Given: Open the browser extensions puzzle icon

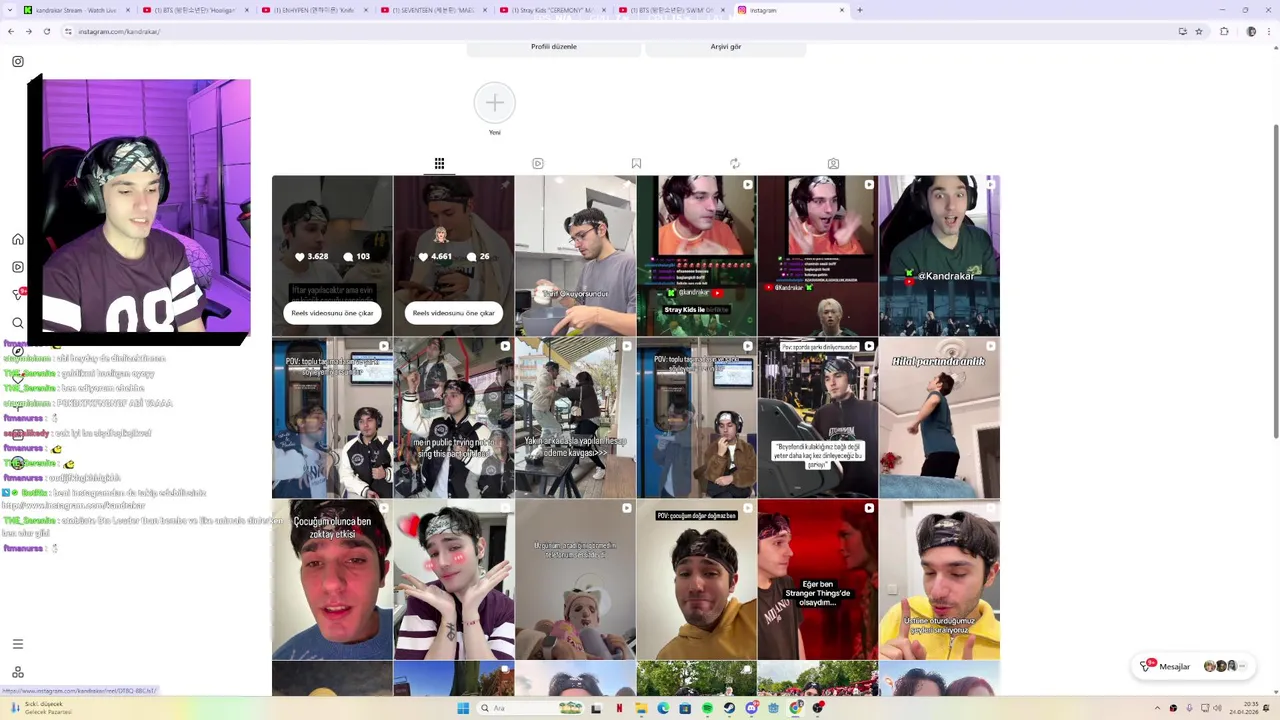Looking at the screenshot, I should coord(1224,31).
